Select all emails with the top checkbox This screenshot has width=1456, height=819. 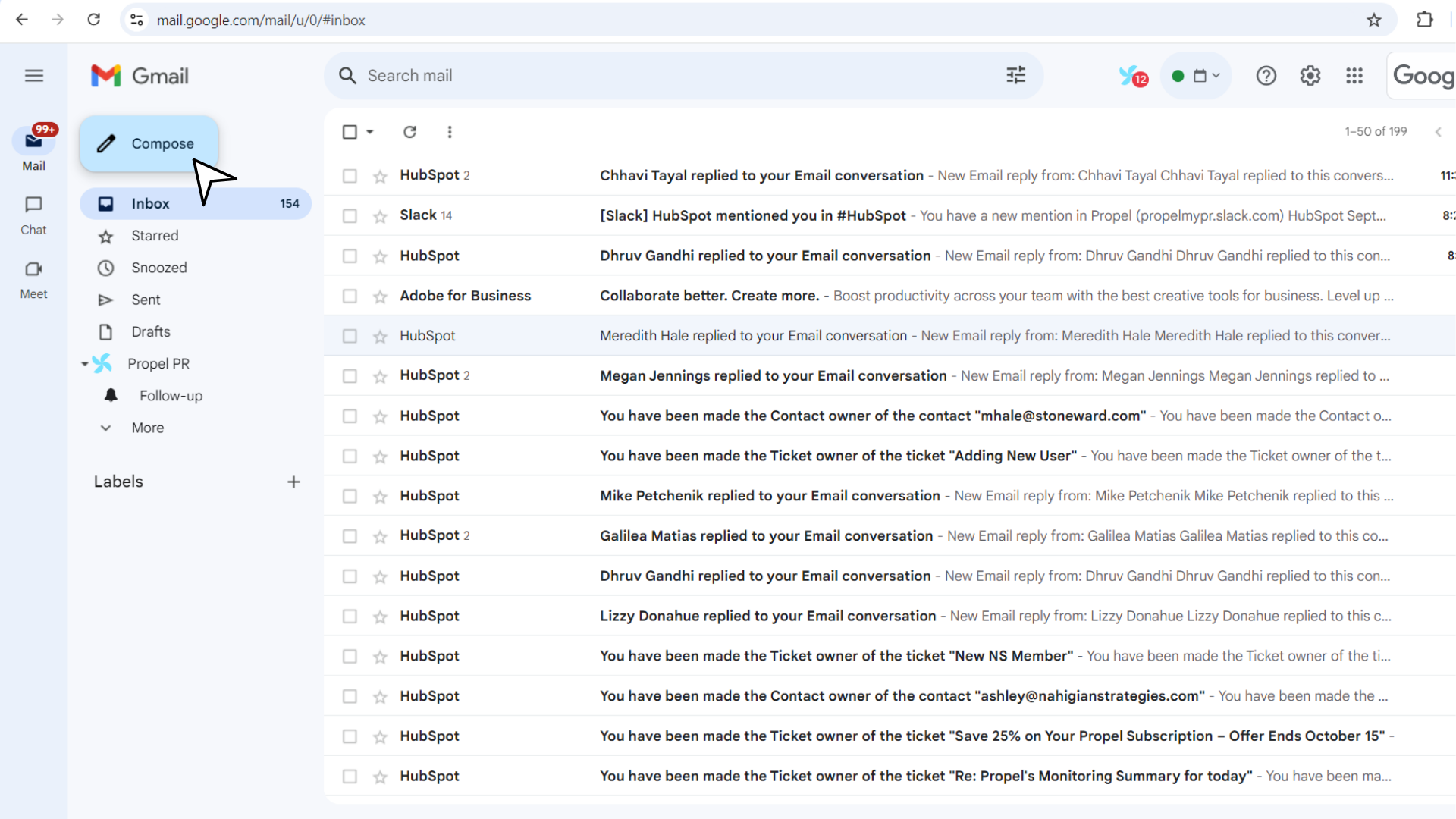(350, 132)
